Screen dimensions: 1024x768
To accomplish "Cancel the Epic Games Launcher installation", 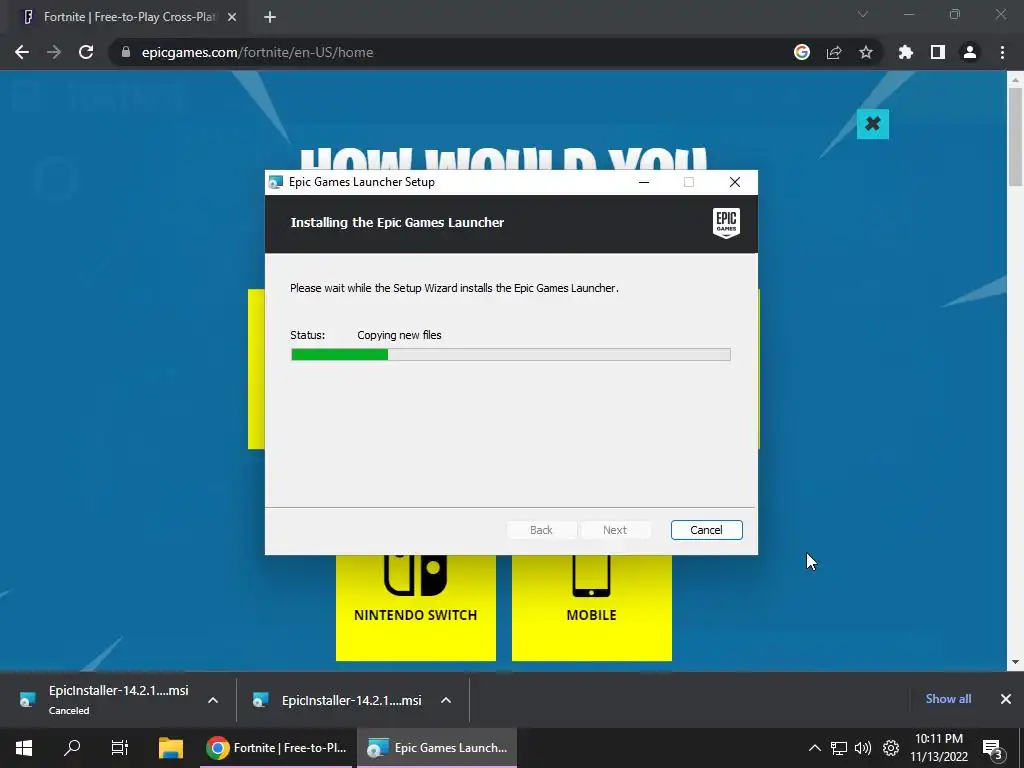I will [x=706, y=530].
